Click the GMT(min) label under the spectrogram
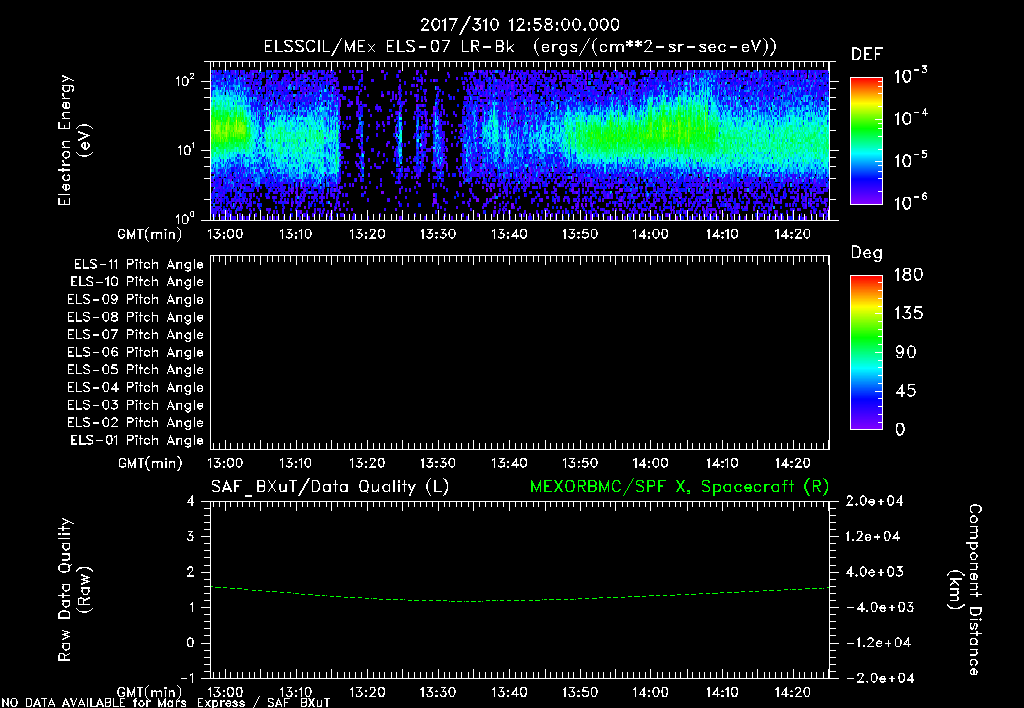Viewport: 1024px width, 708px height. tap(150, 234)
